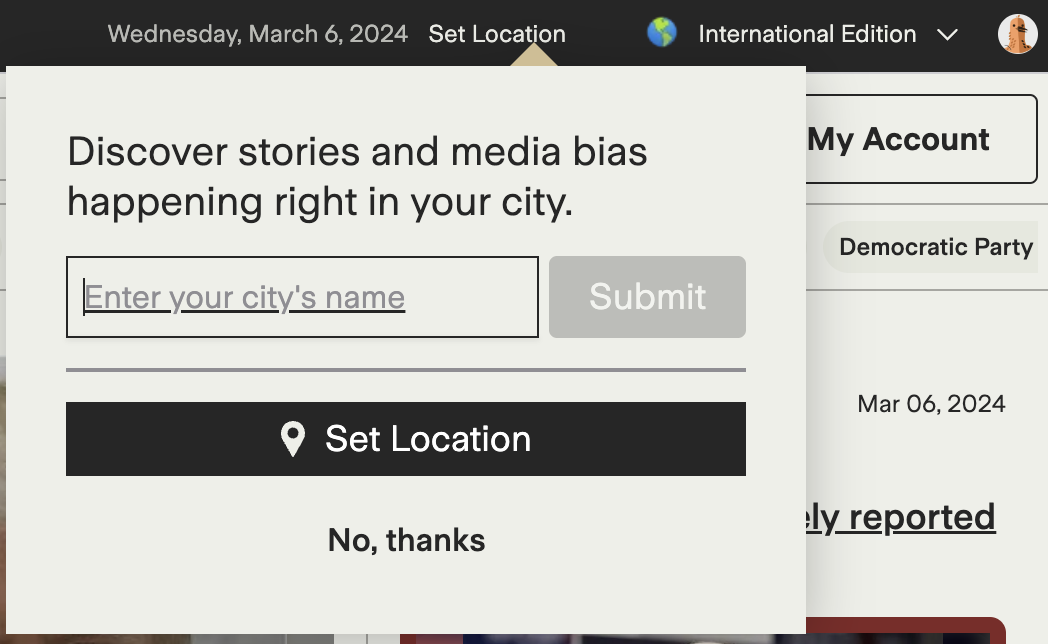This screenshot has width=1048, height=644.
Task: Click the black Set Location button
Action: [405, 439]
